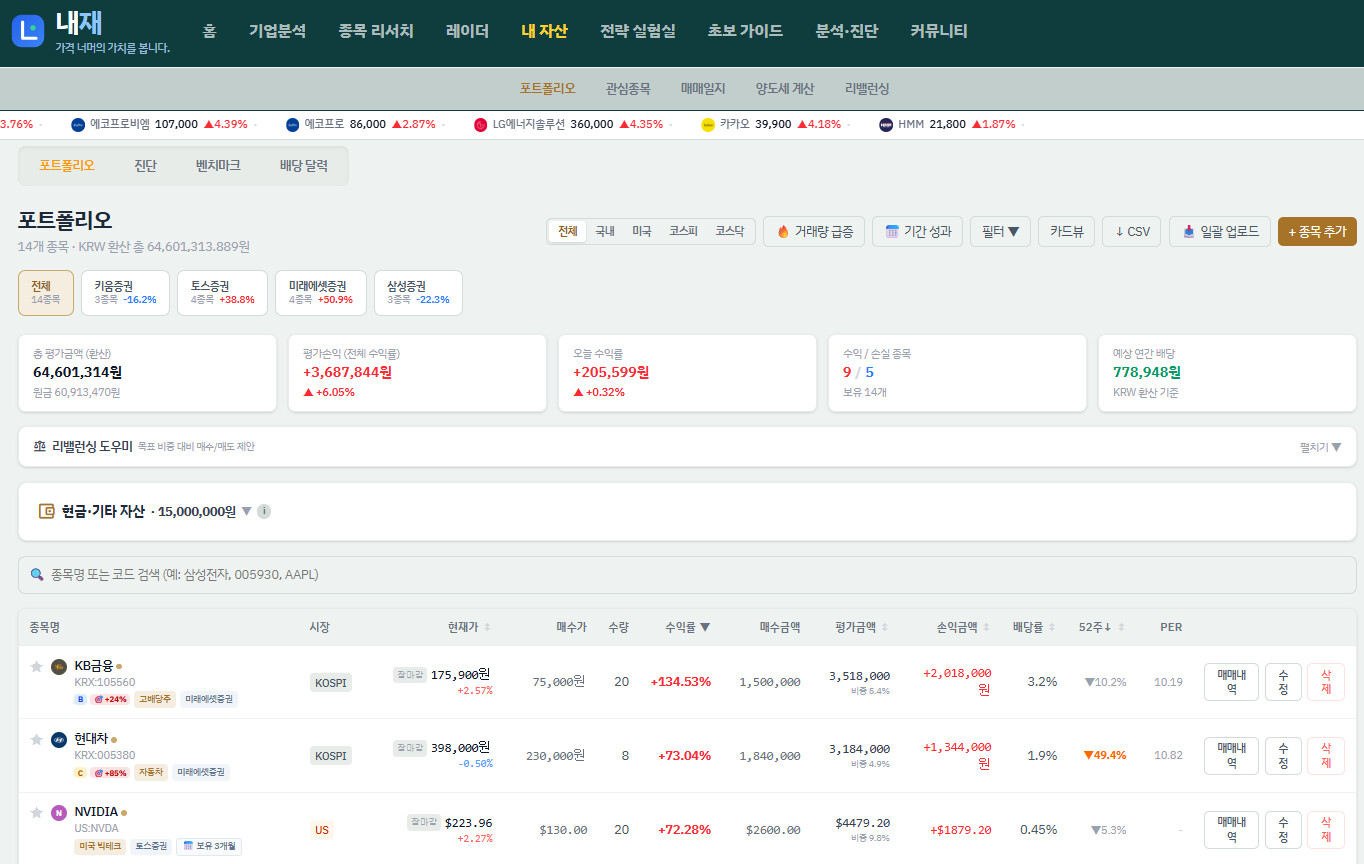Sort by 현재가 column sort arrows
This screenshot has width=1364, height=864.
pyautogui.click(x=487, y=627)
